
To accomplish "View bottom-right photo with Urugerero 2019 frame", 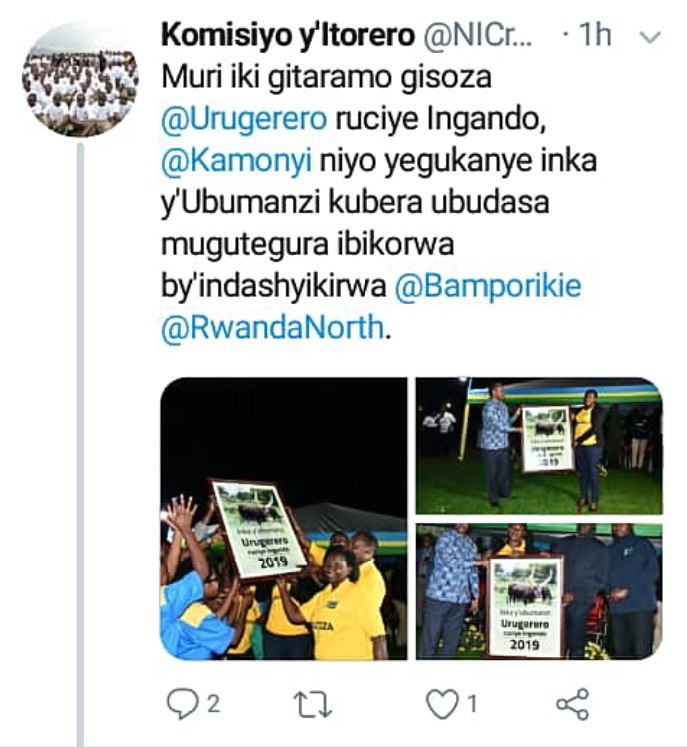I will coord(539,592).
